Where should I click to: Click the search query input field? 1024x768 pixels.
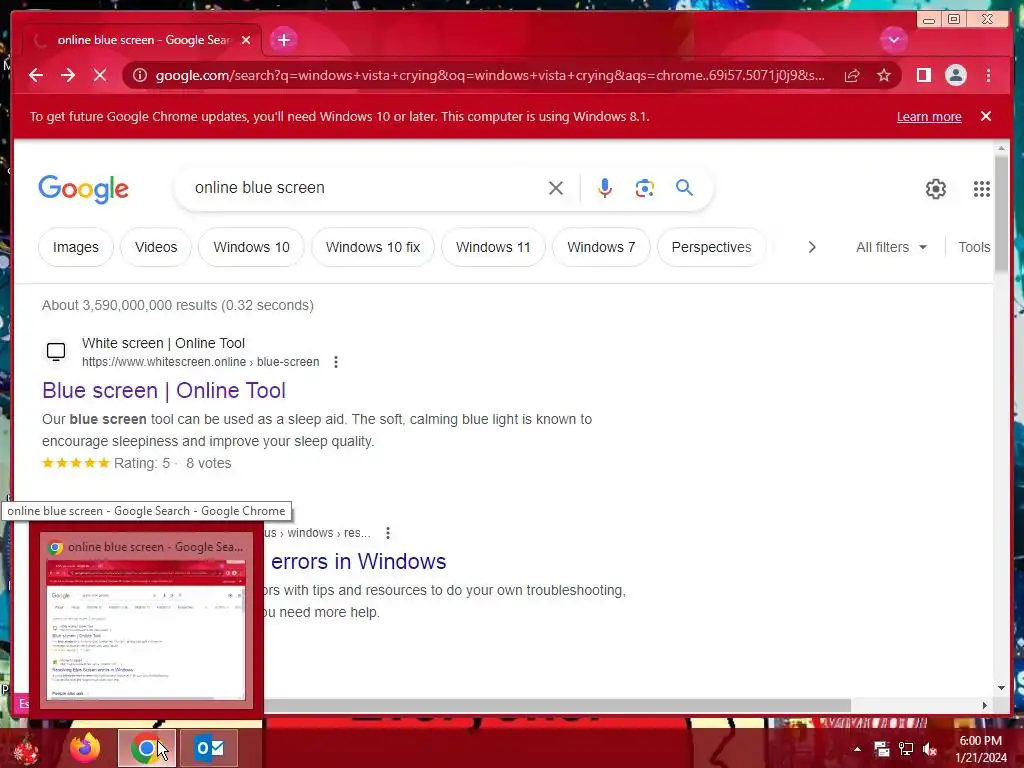coord(366,188)
